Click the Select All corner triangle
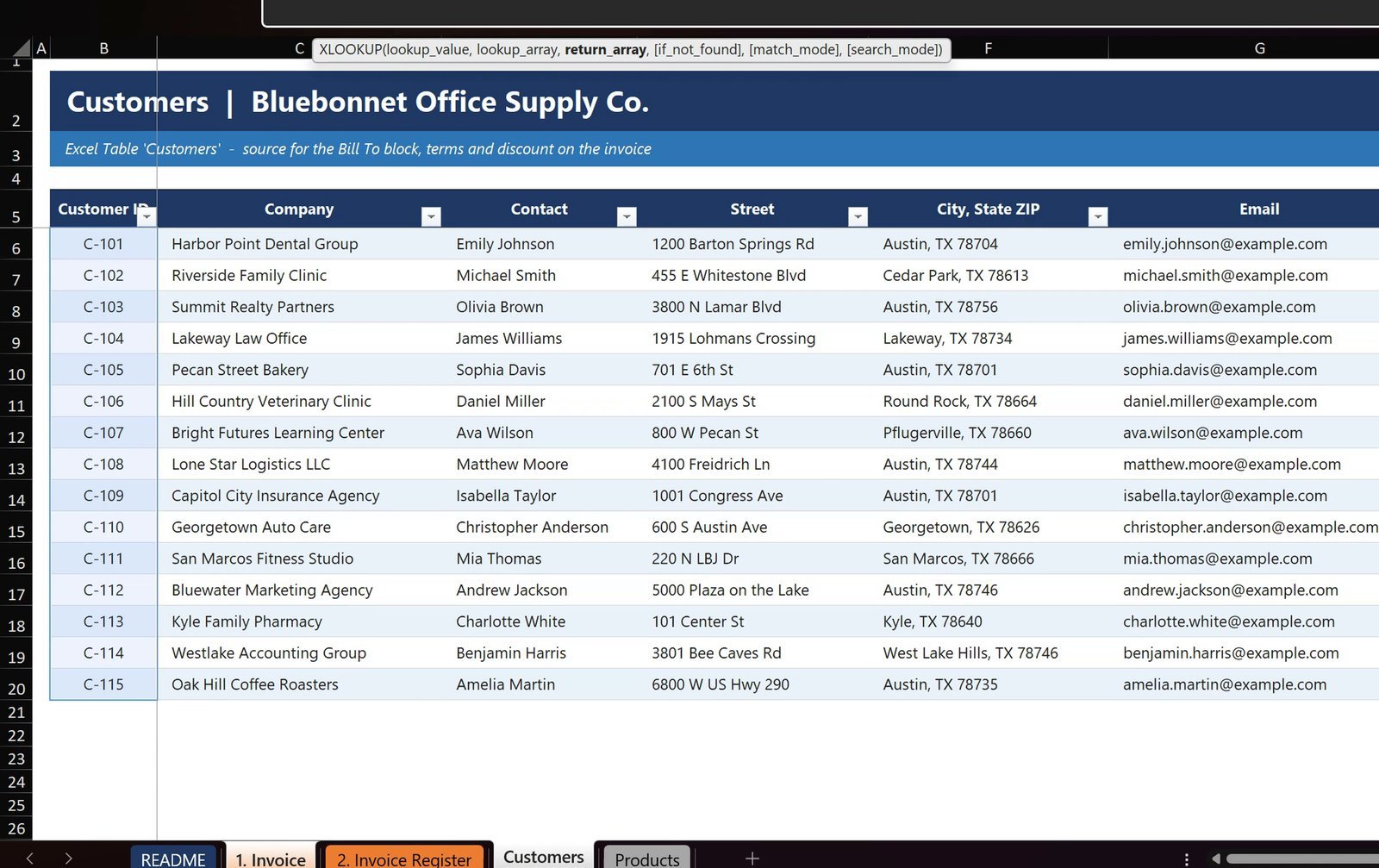Image resolution: width=1379 pixels, height=868 pixels. tap(22, 48)
